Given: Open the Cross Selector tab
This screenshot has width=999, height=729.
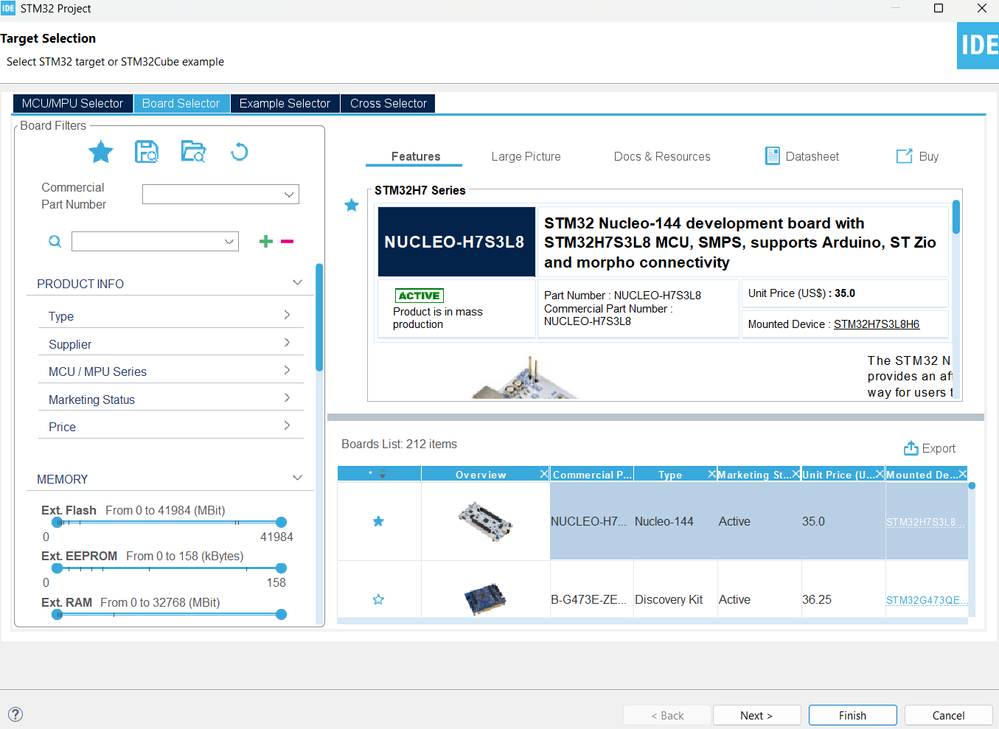Looking at the screenshot, I should point(388,103).
